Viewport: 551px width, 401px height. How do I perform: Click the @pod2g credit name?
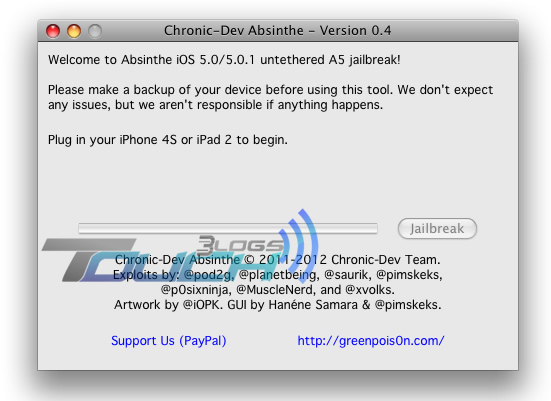(209, 274)
